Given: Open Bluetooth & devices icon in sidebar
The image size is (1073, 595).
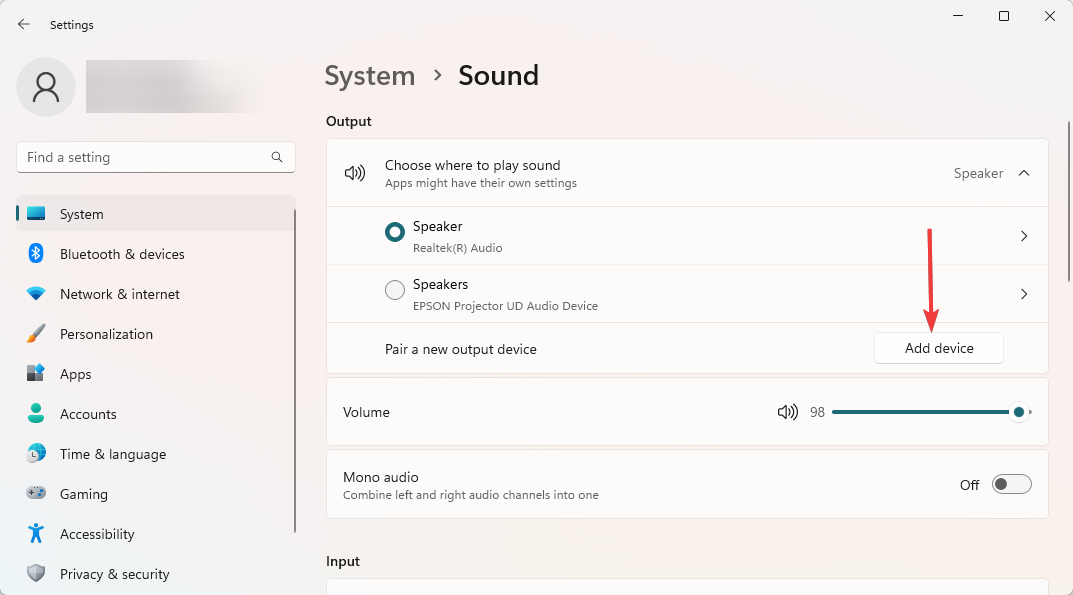Looking at the screenshot, I should coord(36,253).
